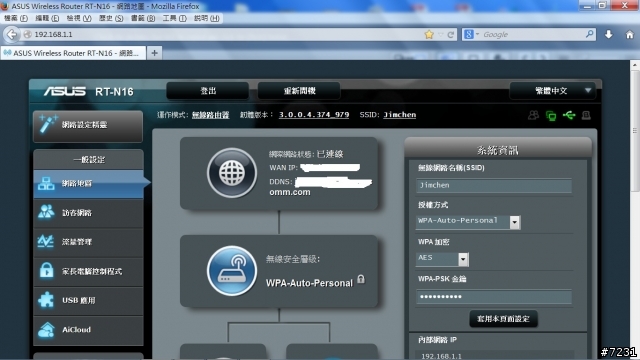Click the green network status icon
This screenshot has width=640, height=360.
(551, 116)
